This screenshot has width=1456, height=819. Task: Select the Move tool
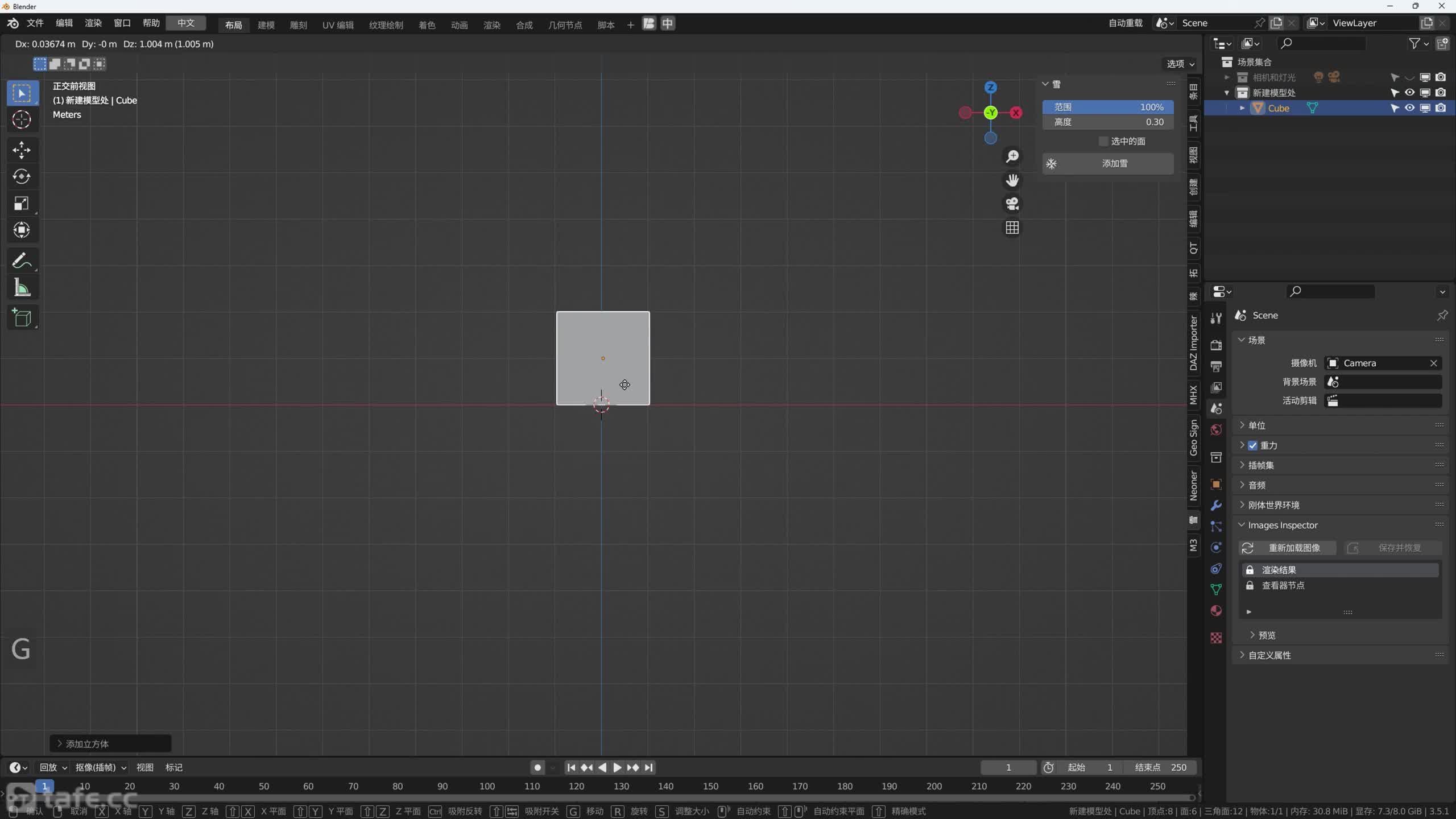coord(22,150)
